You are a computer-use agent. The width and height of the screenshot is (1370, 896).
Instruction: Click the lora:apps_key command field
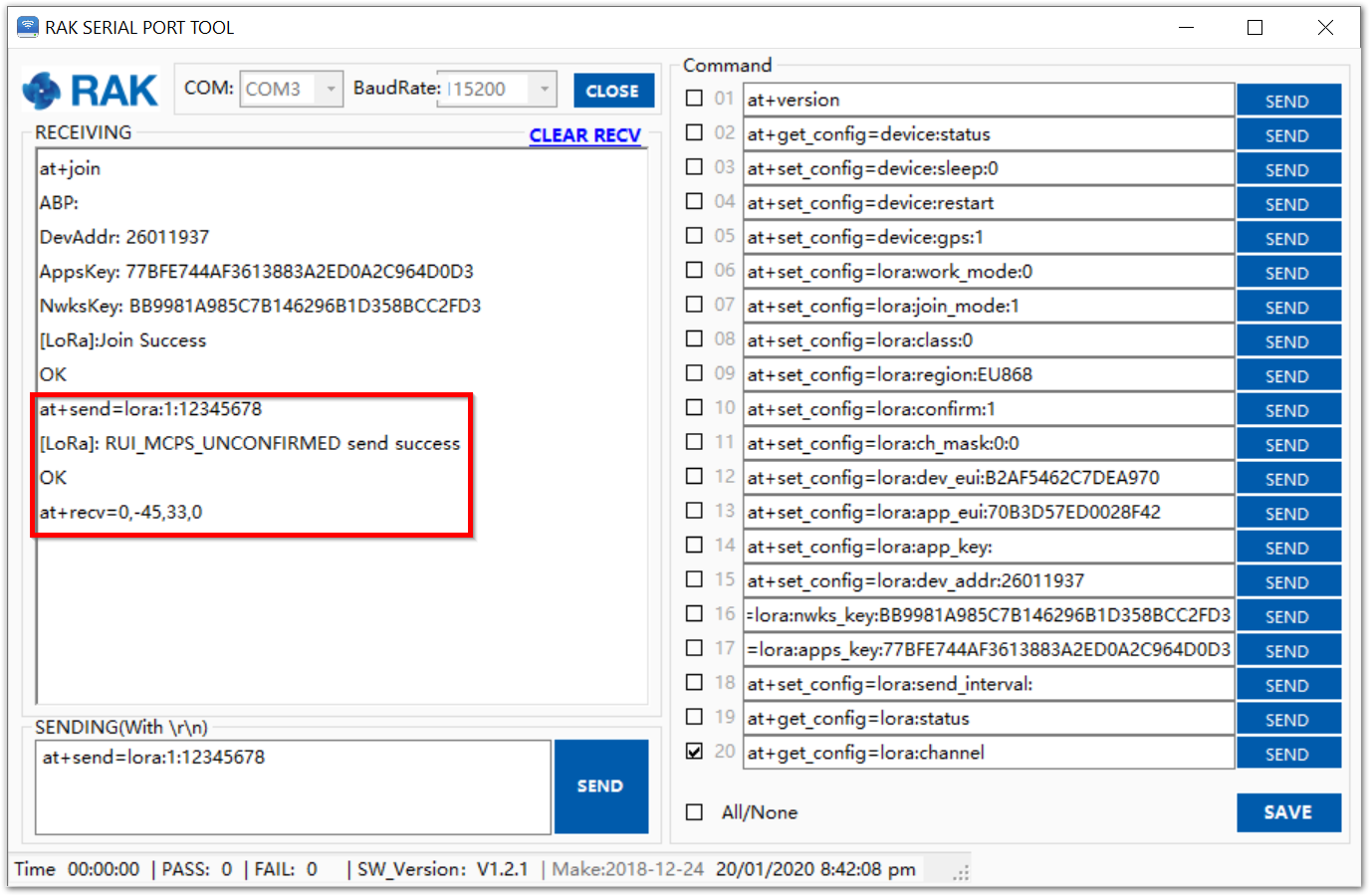click(989, 649)
